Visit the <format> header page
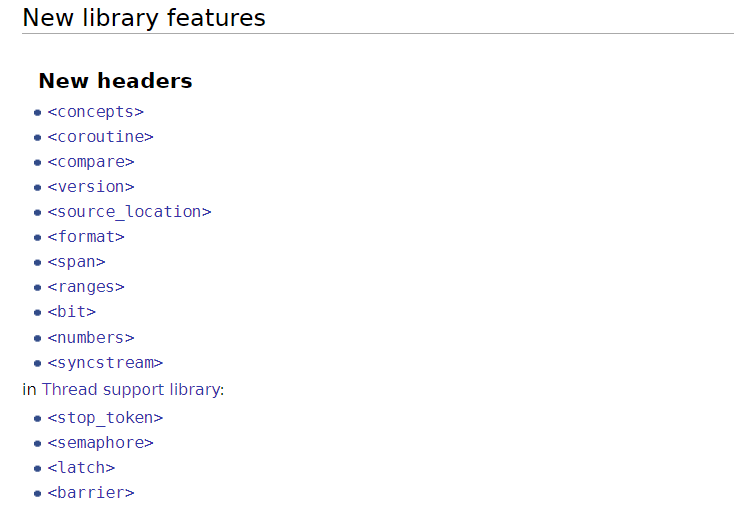The width and height of the screenshot is (734, 521). (x=86, y=237)
